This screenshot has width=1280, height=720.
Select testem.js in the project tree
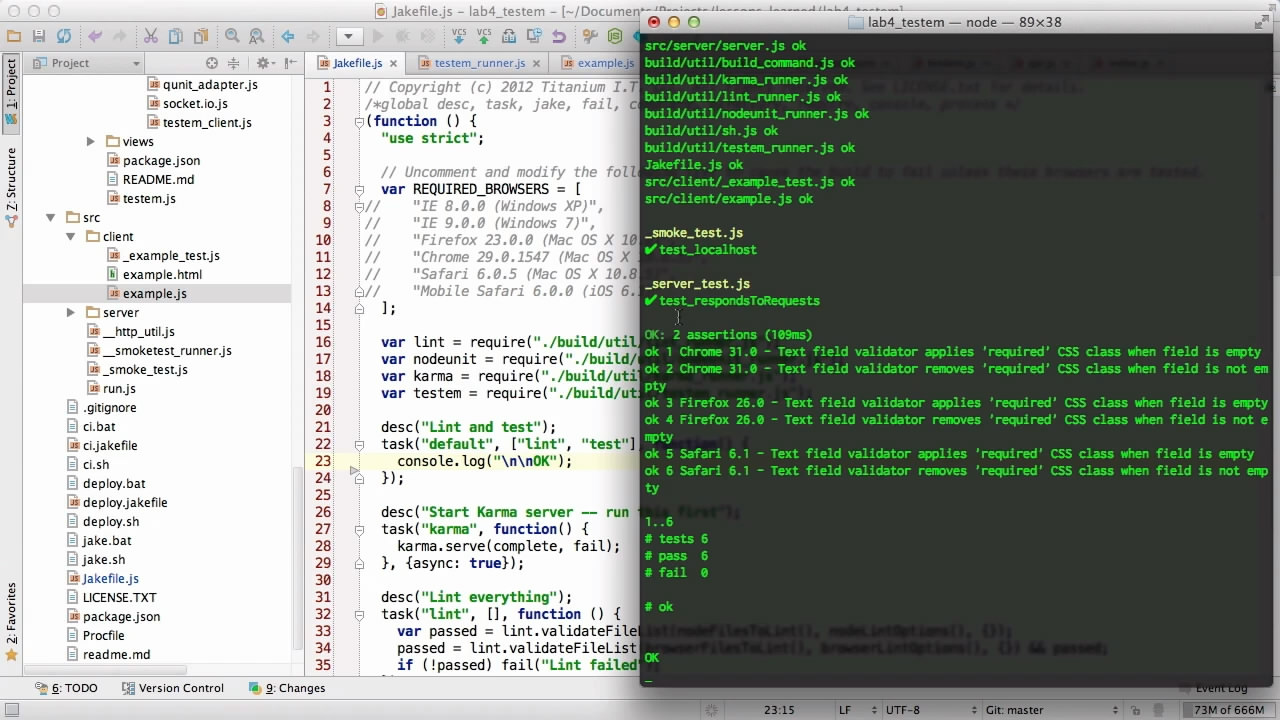click(149, 199)
